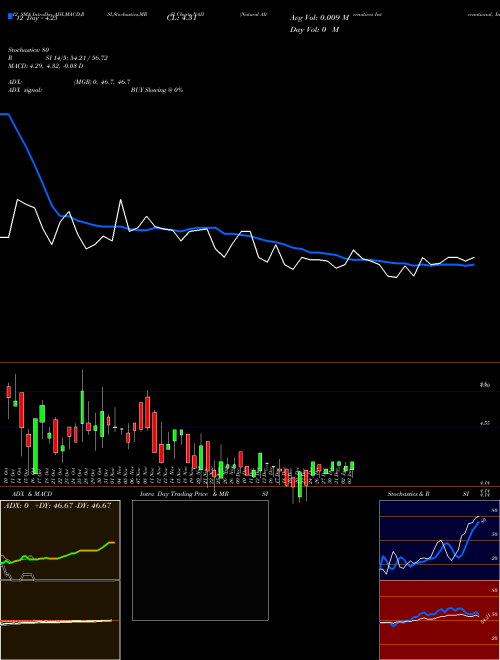Click the 'ADX & MACD' panel title
The height and width of the screenshot is (660, 500).
coord(32,494)
